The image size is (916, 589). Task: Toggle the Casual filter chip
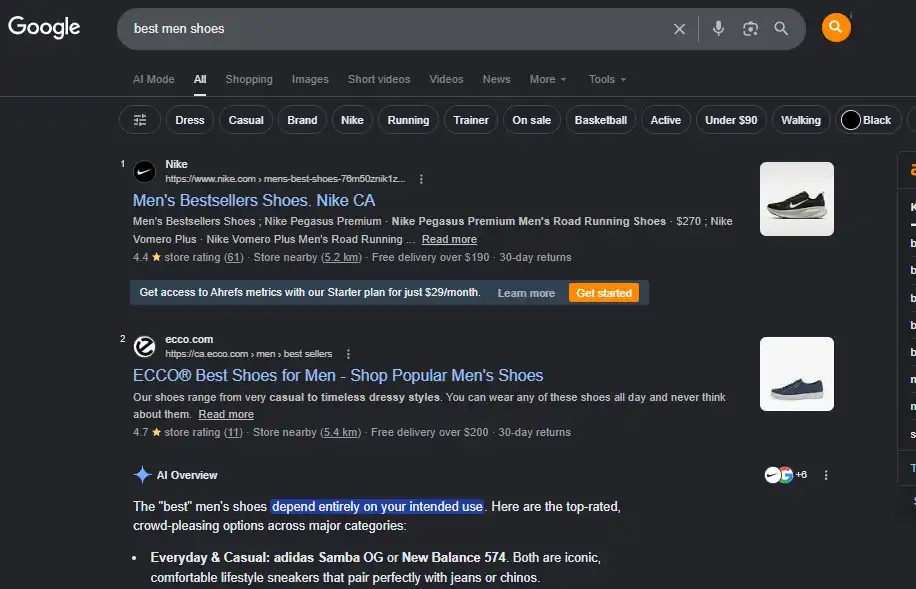(246, 120)
